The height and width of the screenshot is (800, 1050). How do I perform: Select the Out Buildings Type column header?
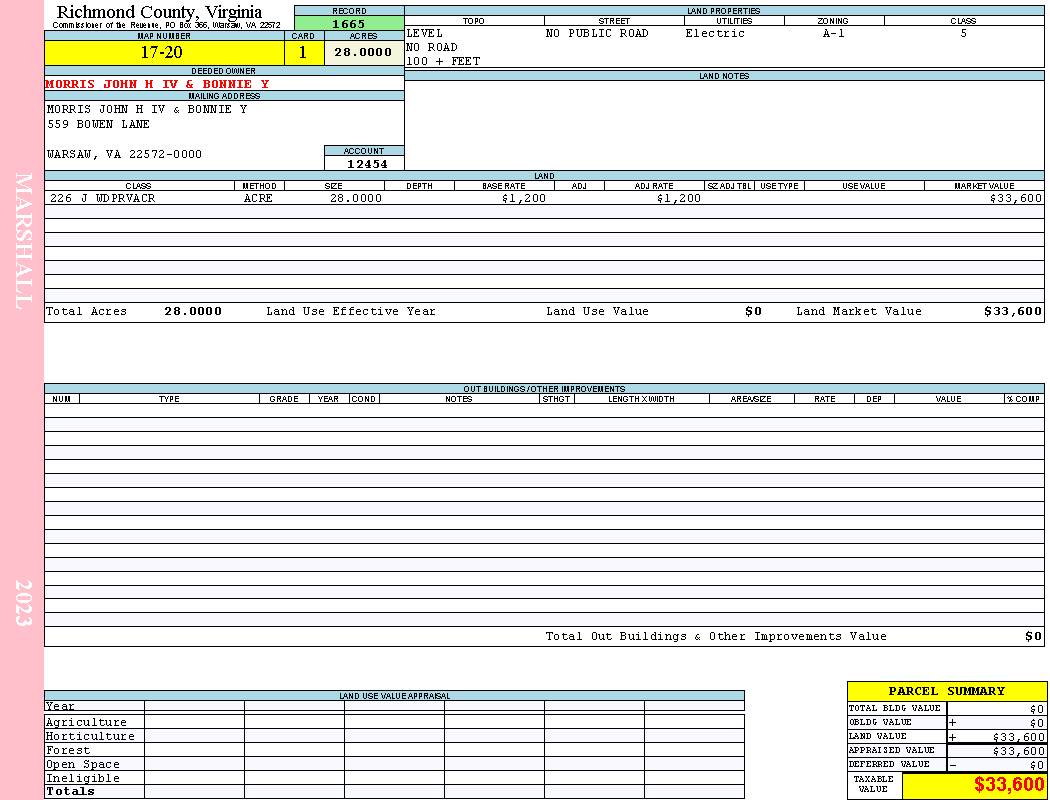coord(169,399)
